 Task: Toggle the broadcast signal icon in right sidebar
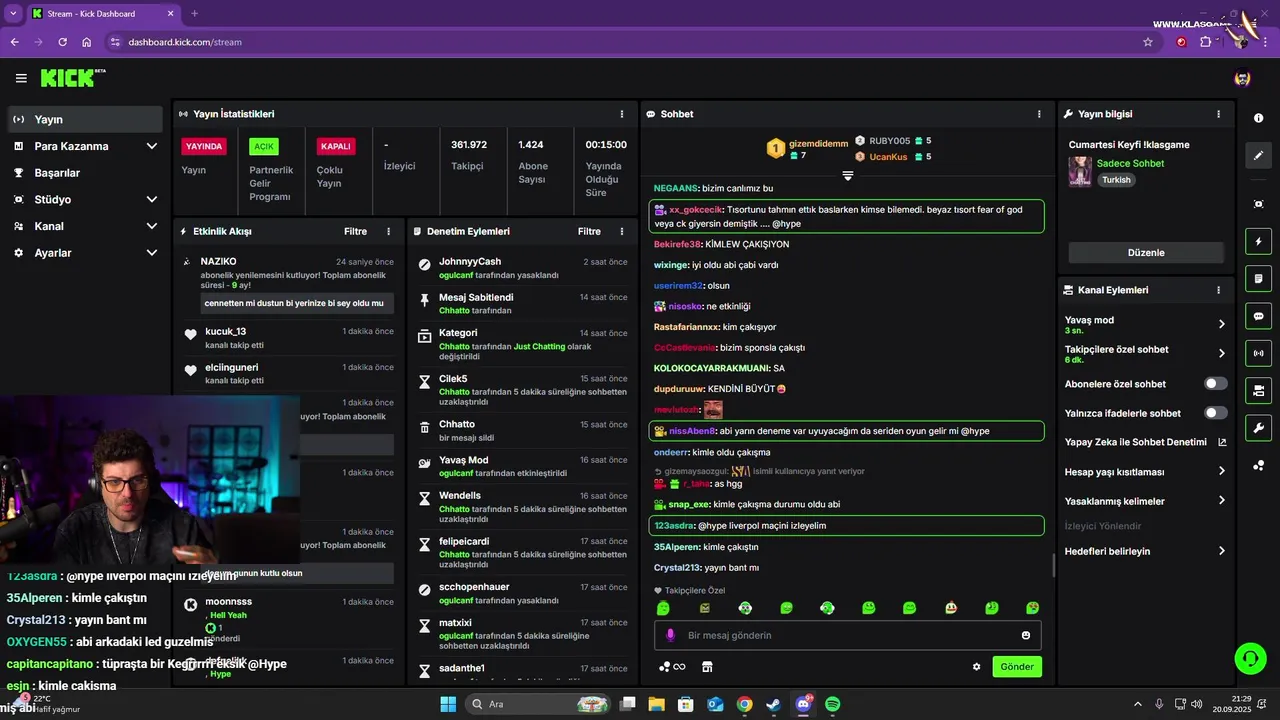pos(1258,353)
